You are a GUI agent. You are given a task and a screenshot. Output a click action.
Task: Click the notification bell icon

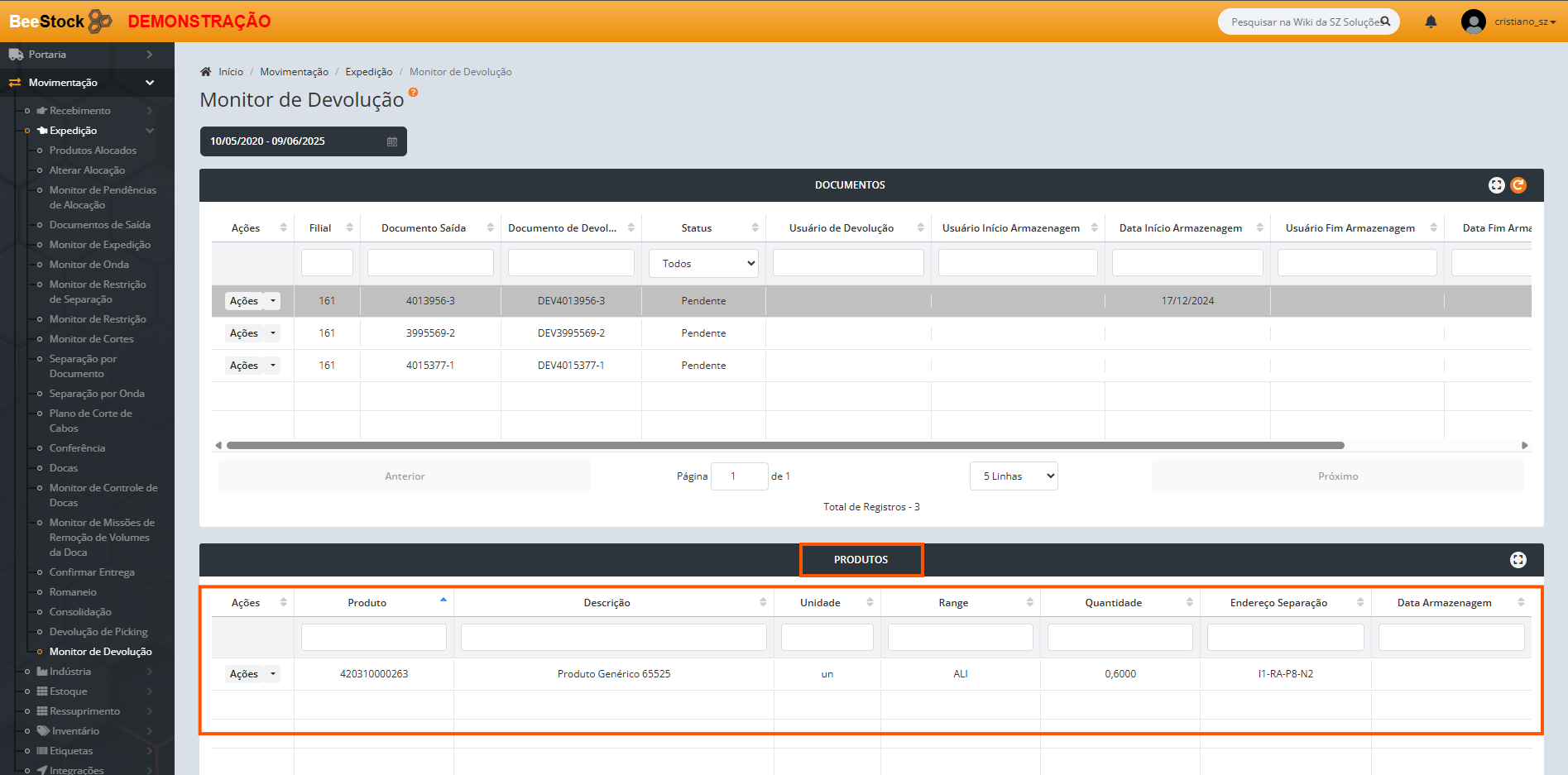[1431, 22]
